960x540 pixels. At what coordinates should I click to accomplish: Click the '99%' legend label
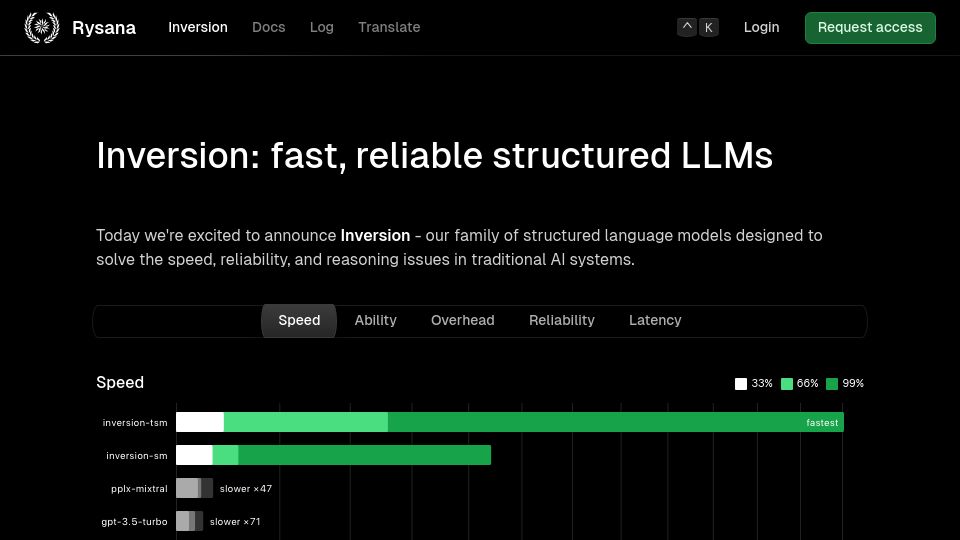(x=853, y=383)
